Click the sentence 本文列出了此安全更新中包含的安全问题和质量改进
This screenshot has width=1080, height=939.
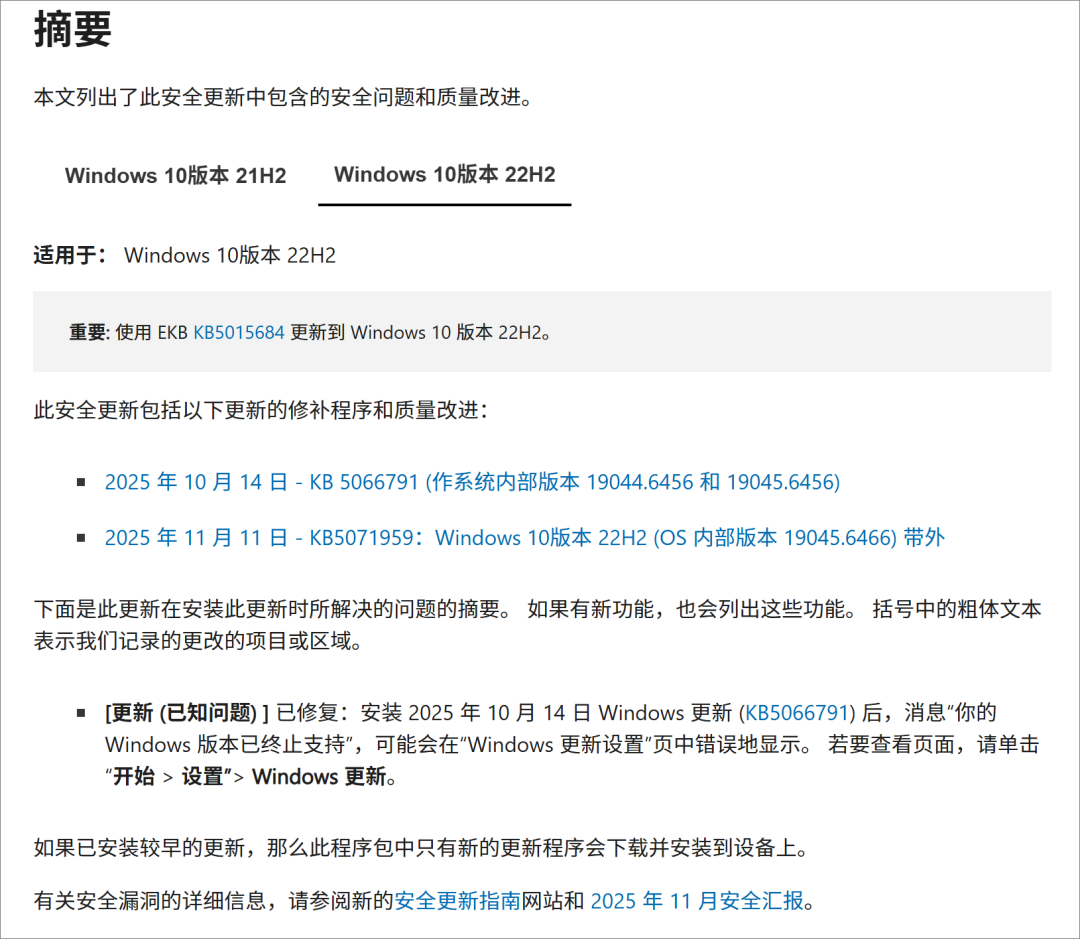[283, 97]
